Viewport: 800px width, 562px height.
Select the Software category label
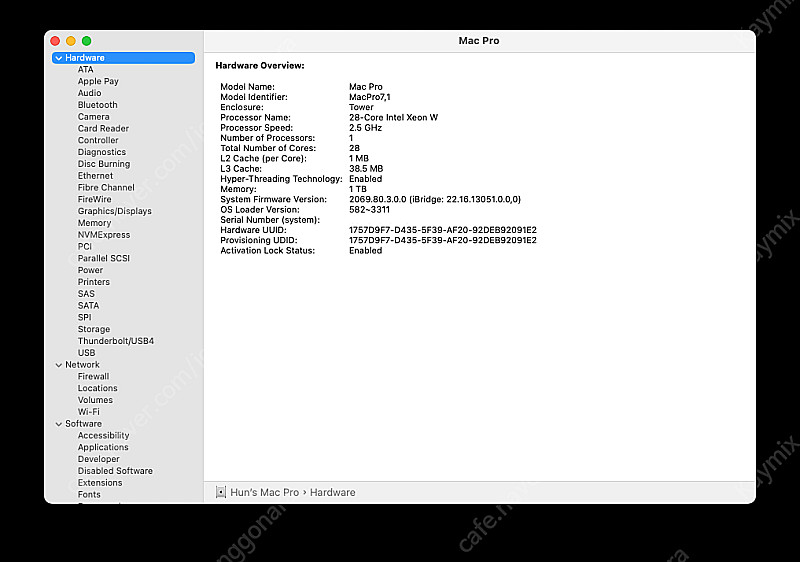83,424
